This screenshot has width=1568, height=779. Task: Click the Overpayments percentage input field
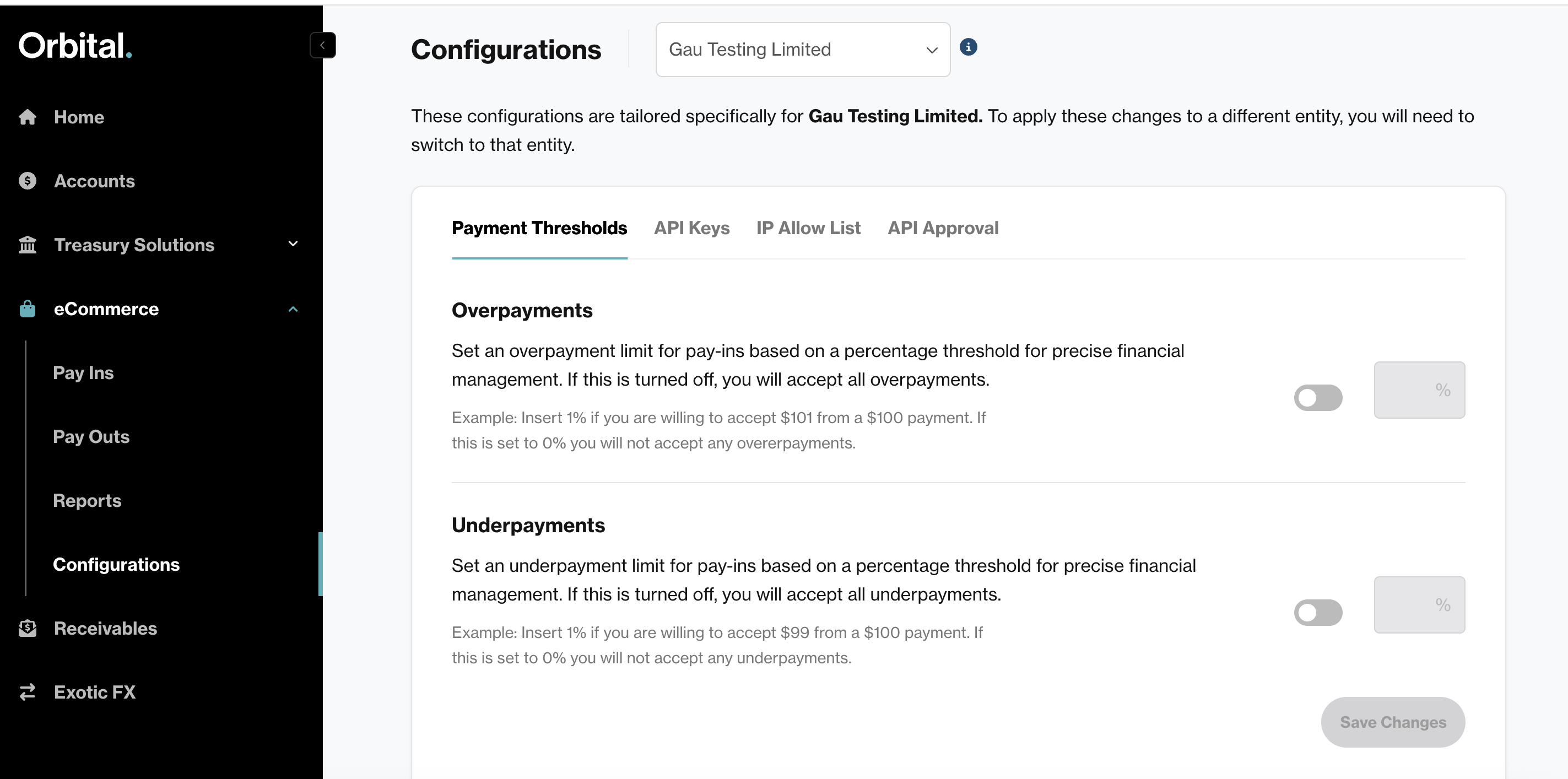(1419, 390)
